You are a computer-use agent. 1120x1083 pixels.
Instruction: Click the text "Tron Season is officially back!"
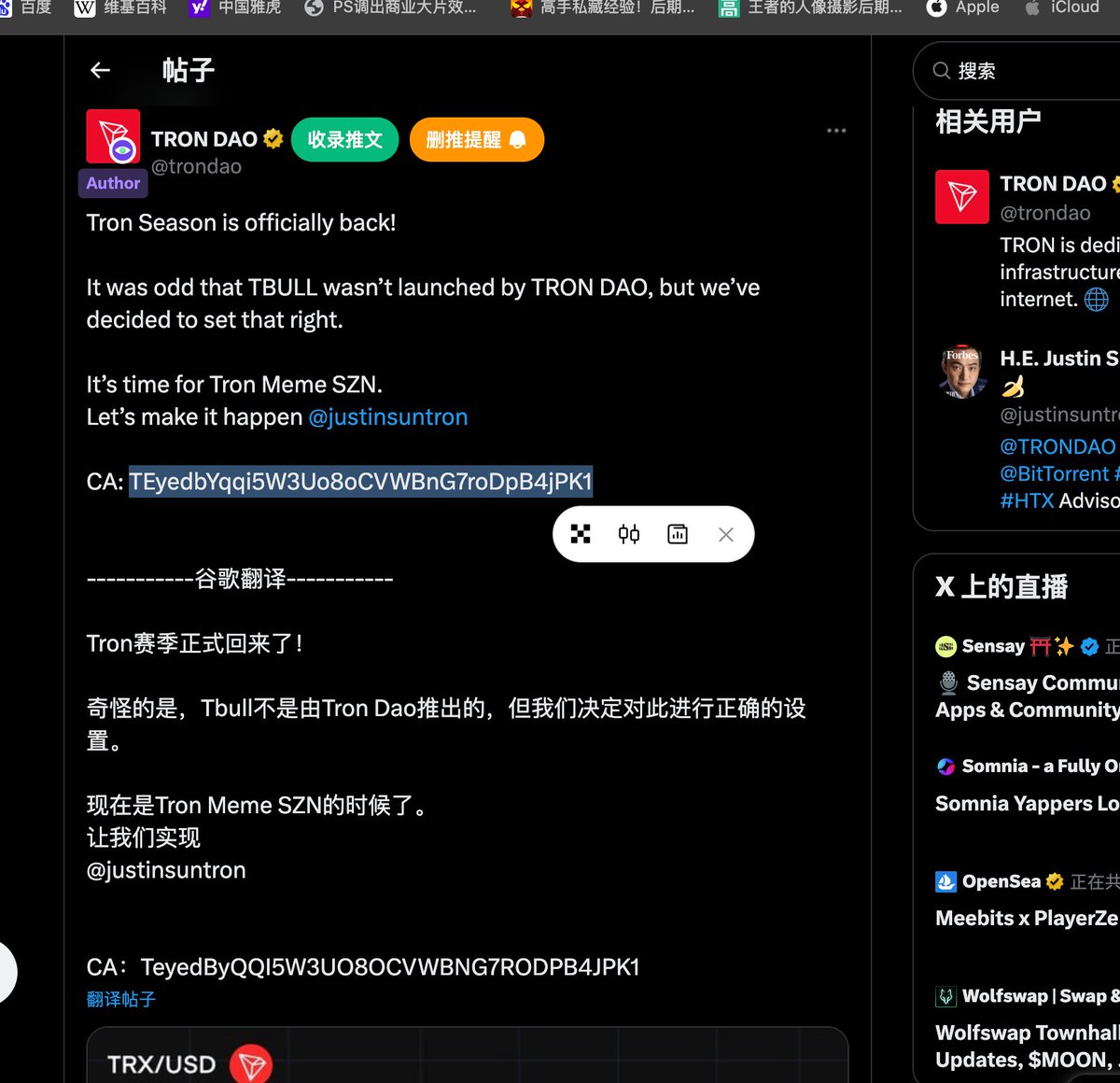tap(242, 223)
